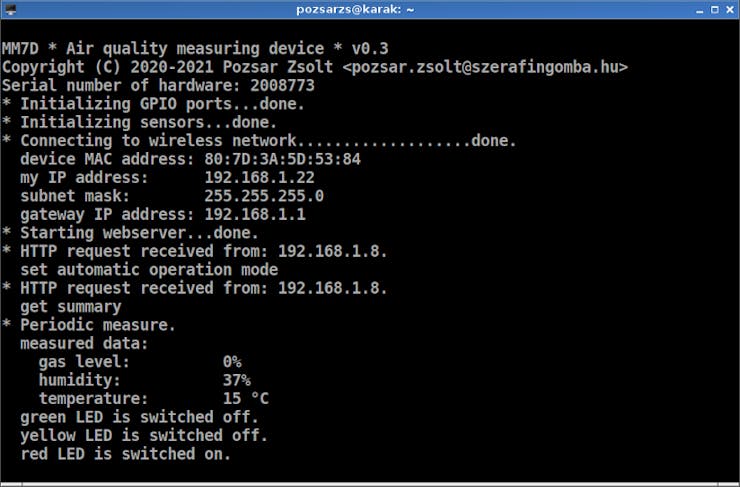The width and height of the screenshot is (740, 487).
Task: Click the 'red LED is switched on' line
Action: (125, 453)
